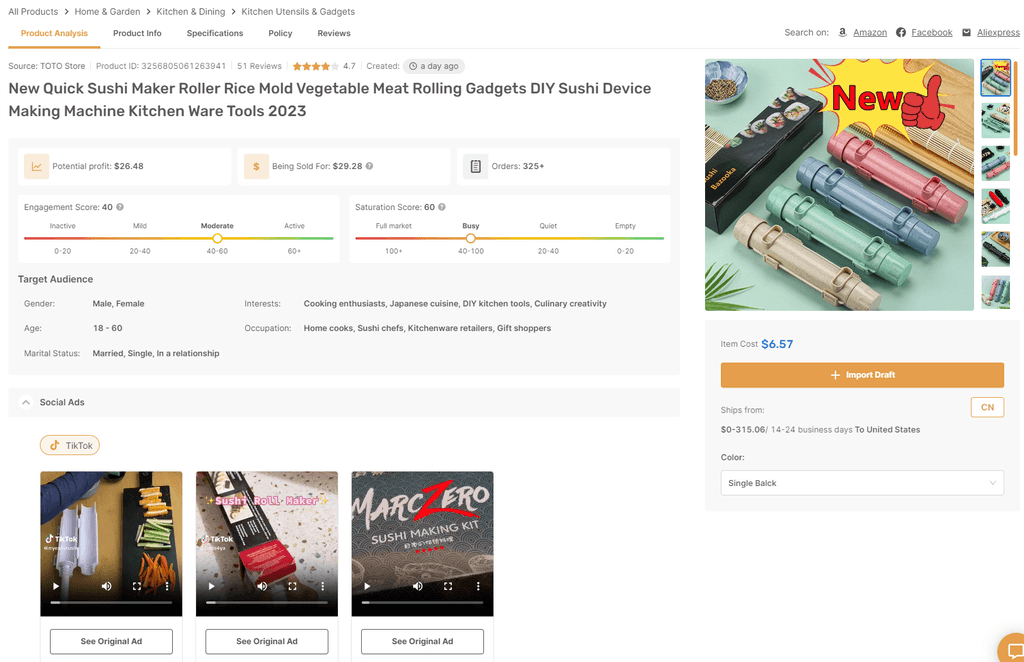This screenshot has width=1024, height=662.
Task: Click Engagement Score slider handle
Action: pos(217,238)
